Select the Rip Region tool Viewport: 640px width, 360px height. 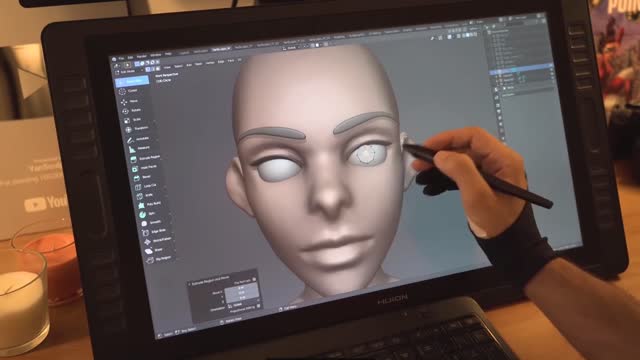tap(160, 259)
